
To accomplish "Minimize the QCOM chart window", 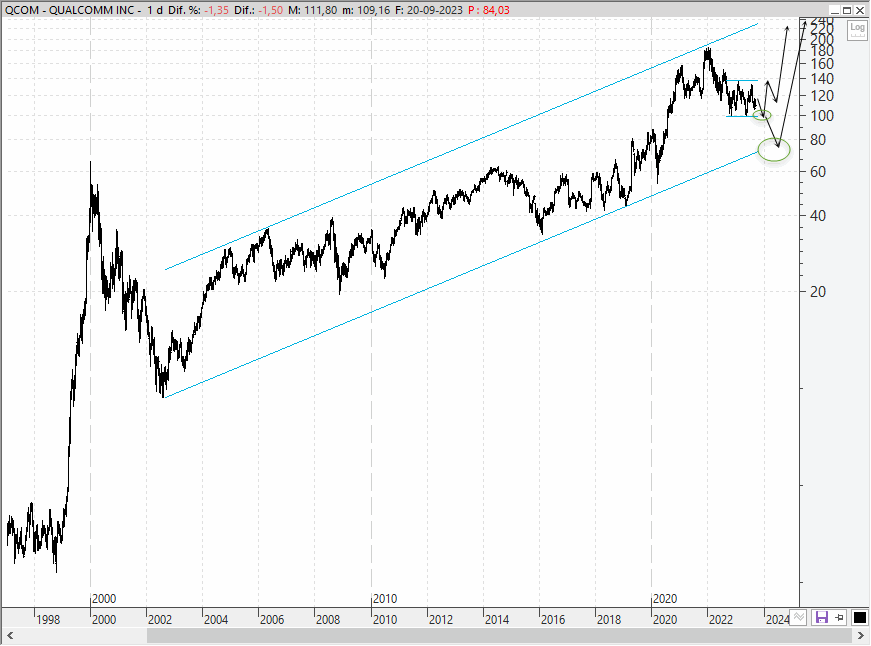I will [834, 10].
